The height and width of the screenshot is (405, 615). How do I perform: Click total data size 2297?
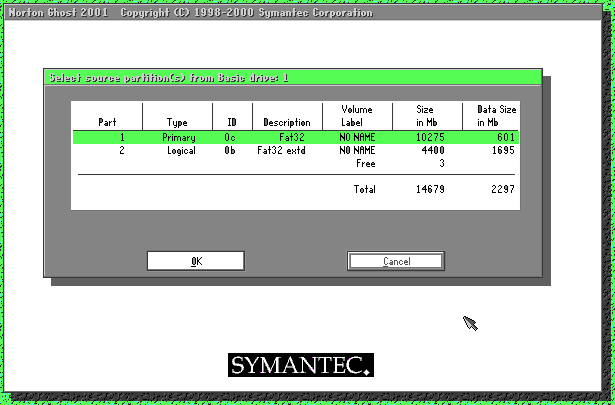click(503, 189)
